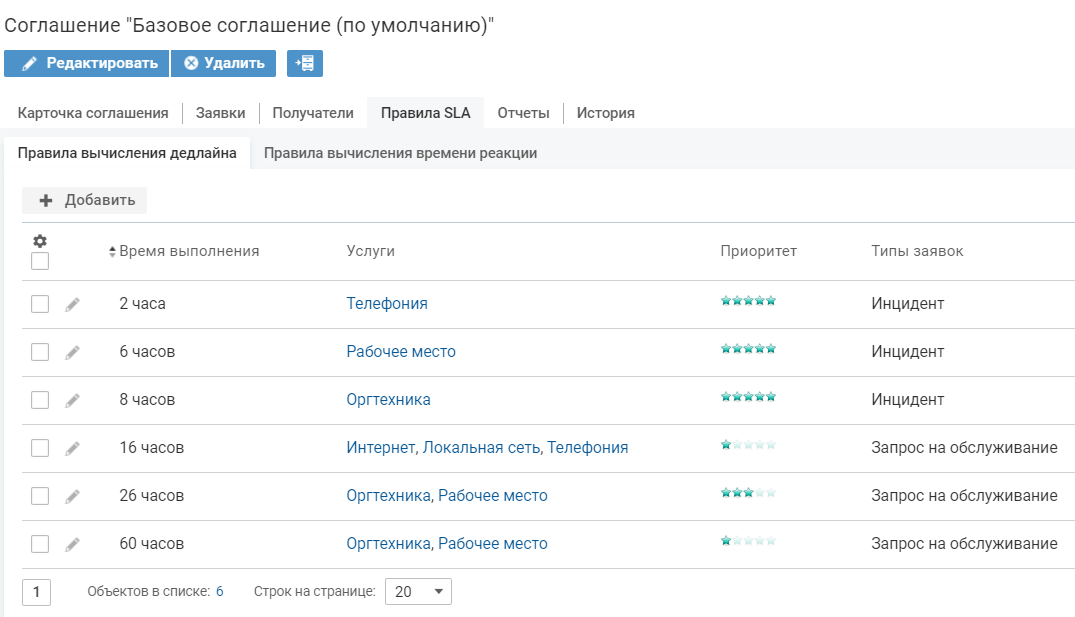Click priority stars in the 60 часов row
Image resolution: width=1075 pixels, height=617 pixels.
(748, 540)
